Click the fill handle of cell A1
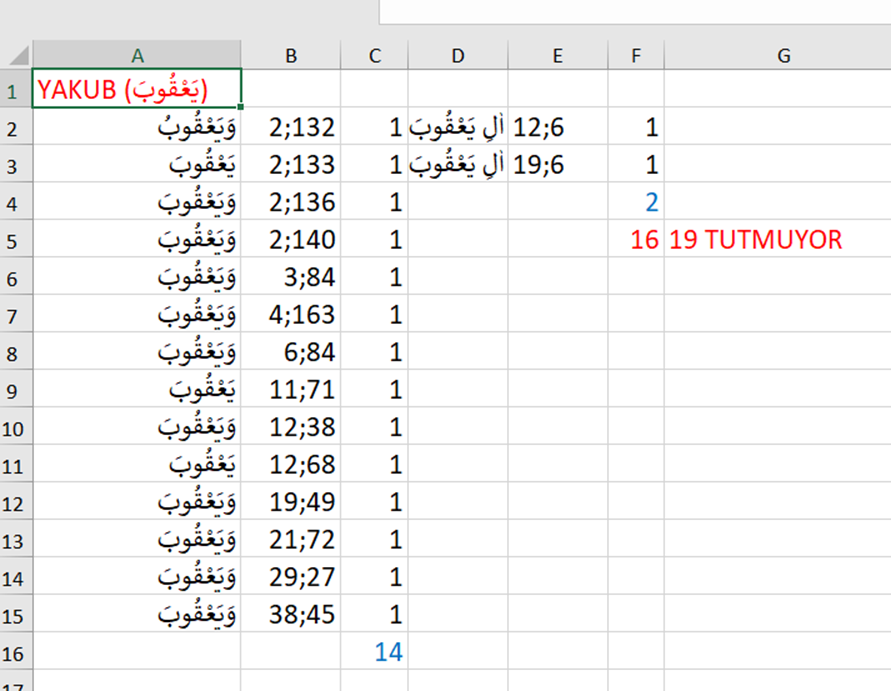 click(241, 106)
